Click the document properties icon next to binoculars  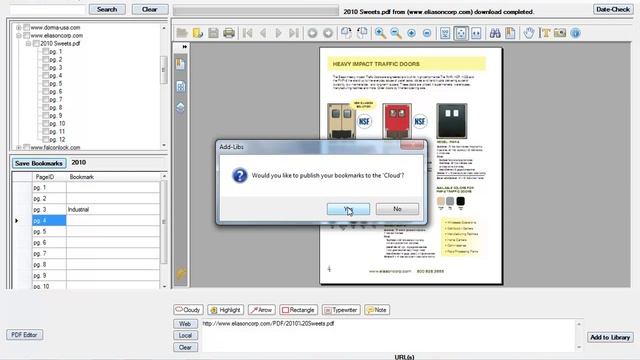click(x=510, y=33)
